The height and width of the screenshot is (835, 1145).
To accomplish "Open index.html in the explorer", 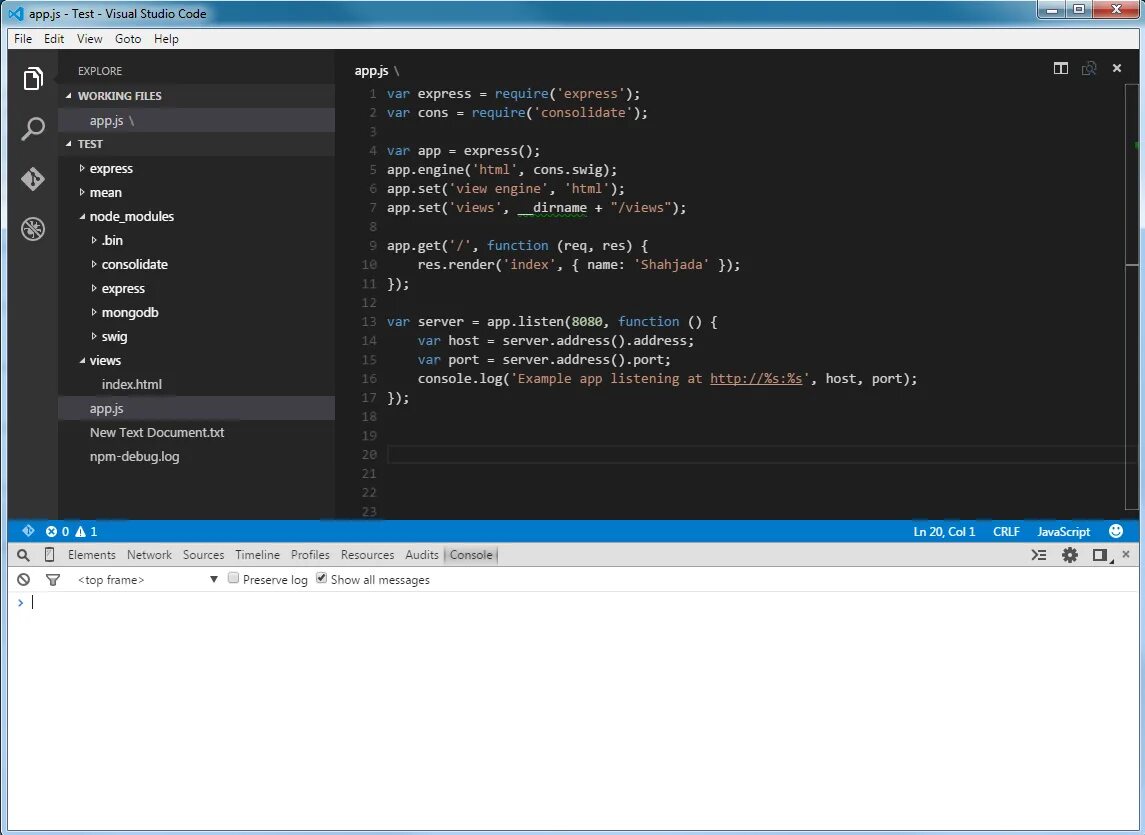I will (x=131, y=384).
